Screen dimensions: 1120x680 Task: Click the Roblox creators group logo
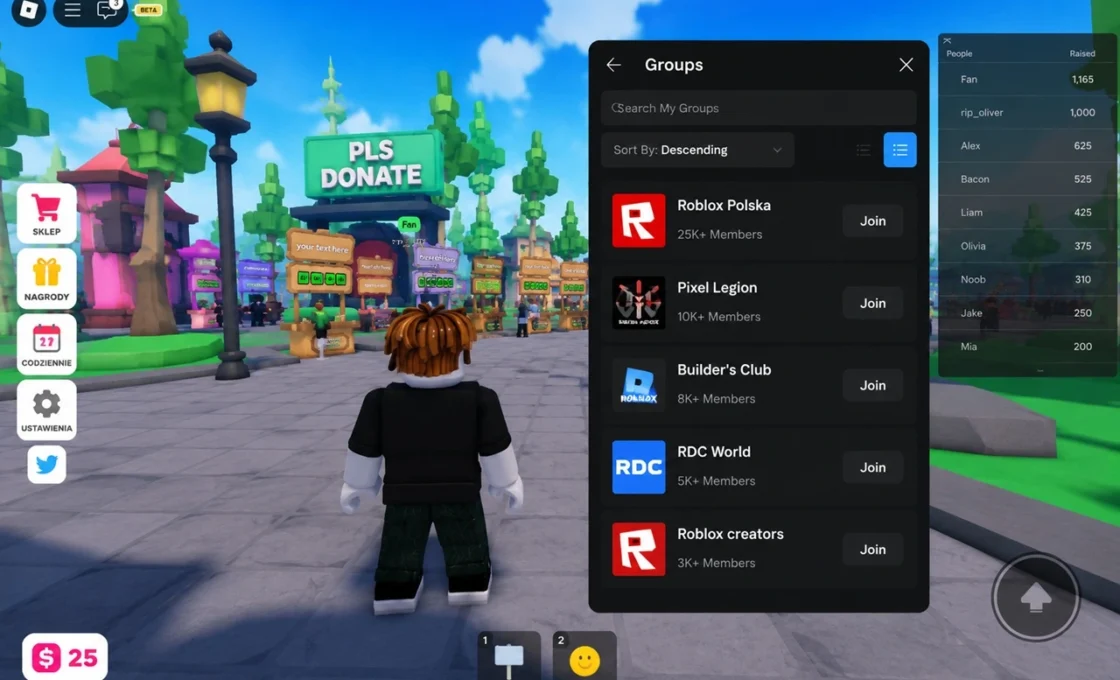[639, 549]
